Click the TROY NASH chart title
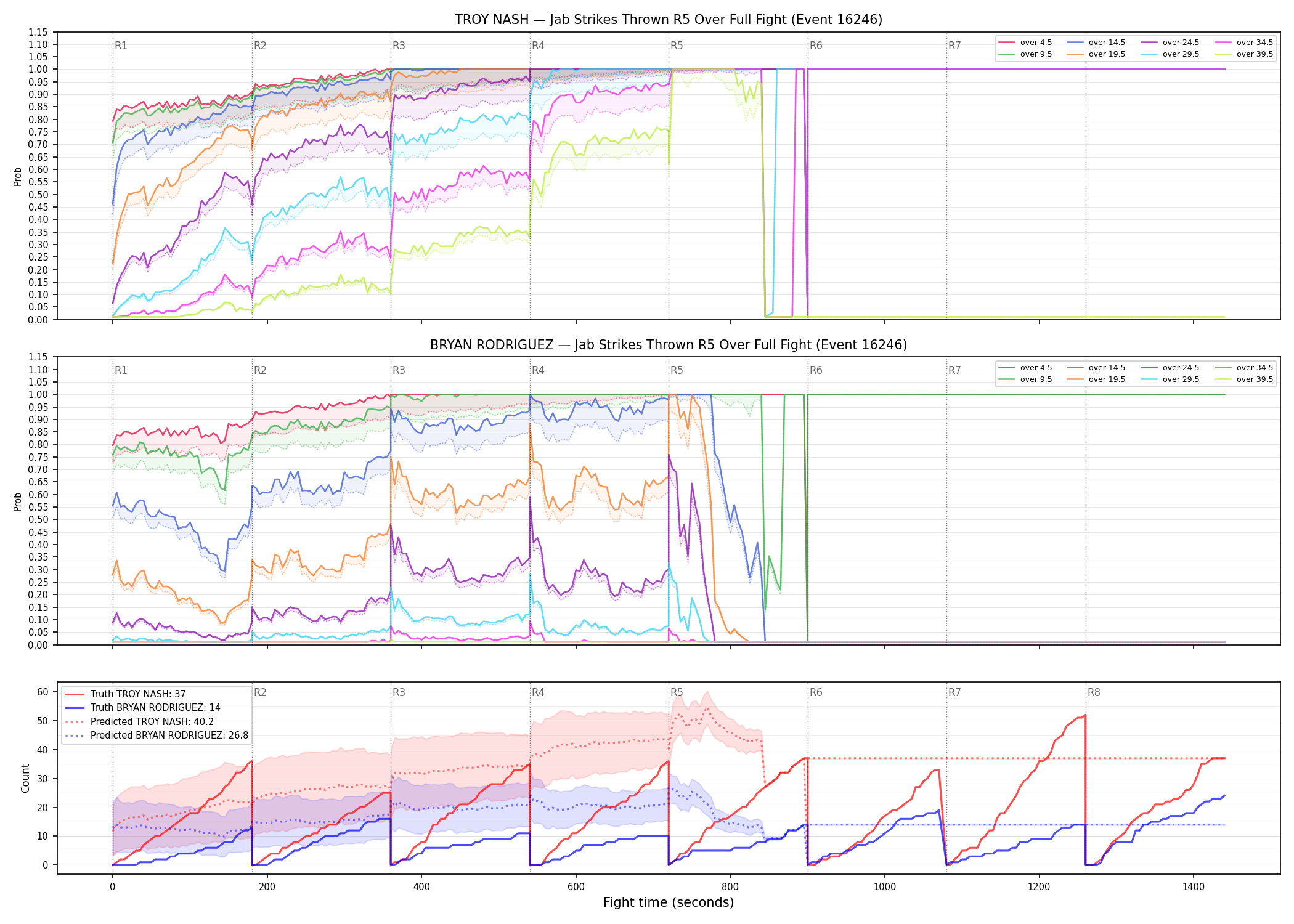The image size is (1294, 924). [x=669, y=20]
